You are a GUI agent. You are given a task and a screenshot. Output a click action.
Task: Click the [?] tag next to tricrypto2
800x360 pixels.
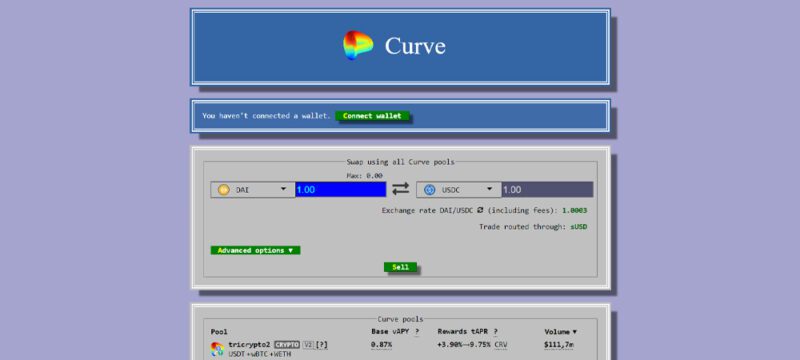click(322, 345)
